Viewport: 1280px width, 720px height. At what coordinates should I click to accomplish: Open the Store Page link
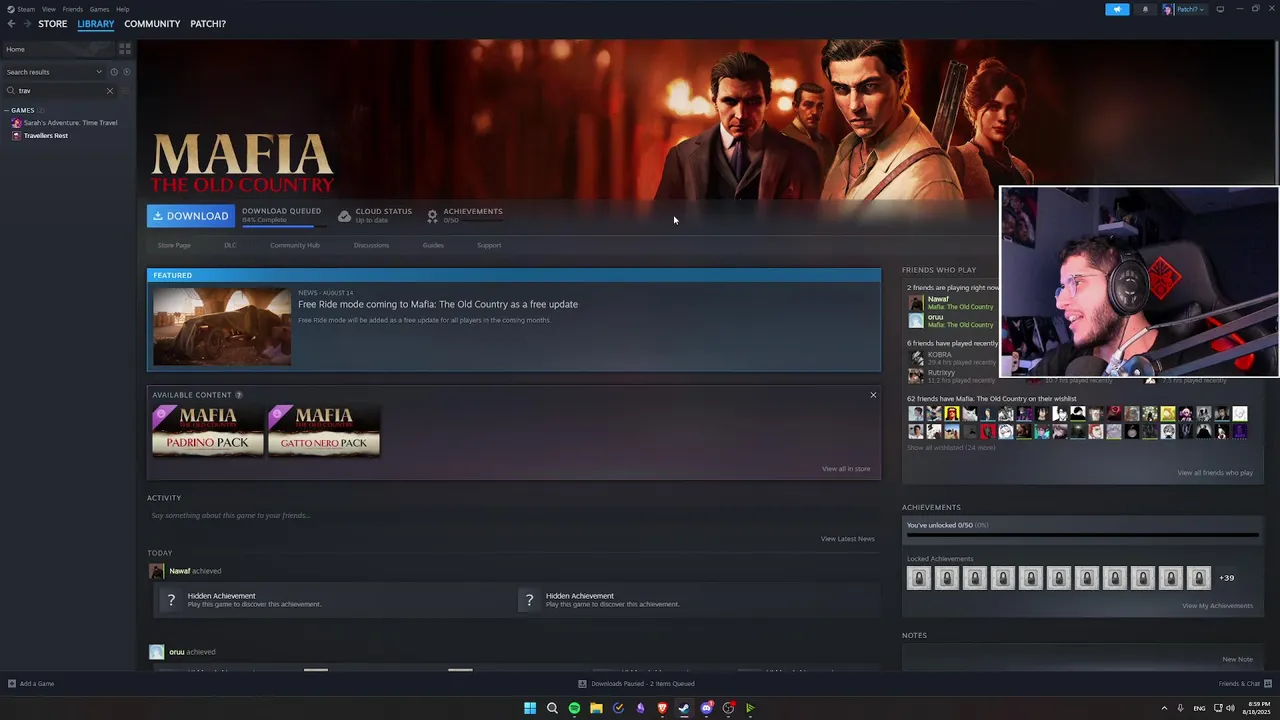point(174,245)
